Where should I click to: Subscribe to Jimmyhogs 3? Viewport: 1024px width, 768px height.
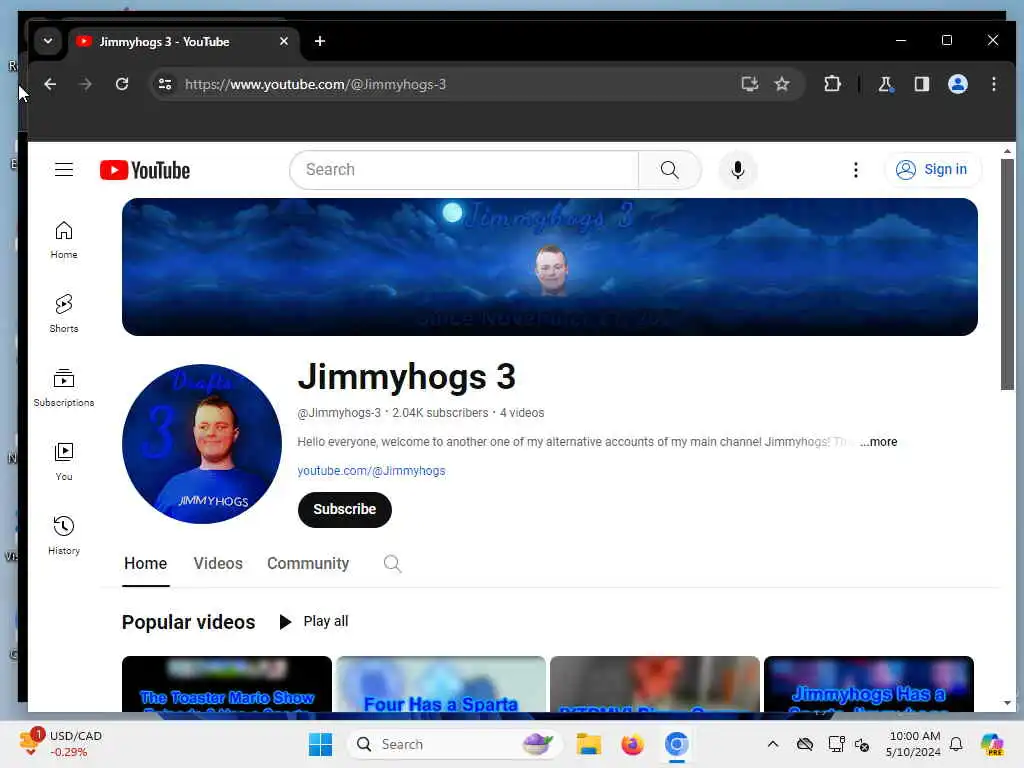point(345,509)
